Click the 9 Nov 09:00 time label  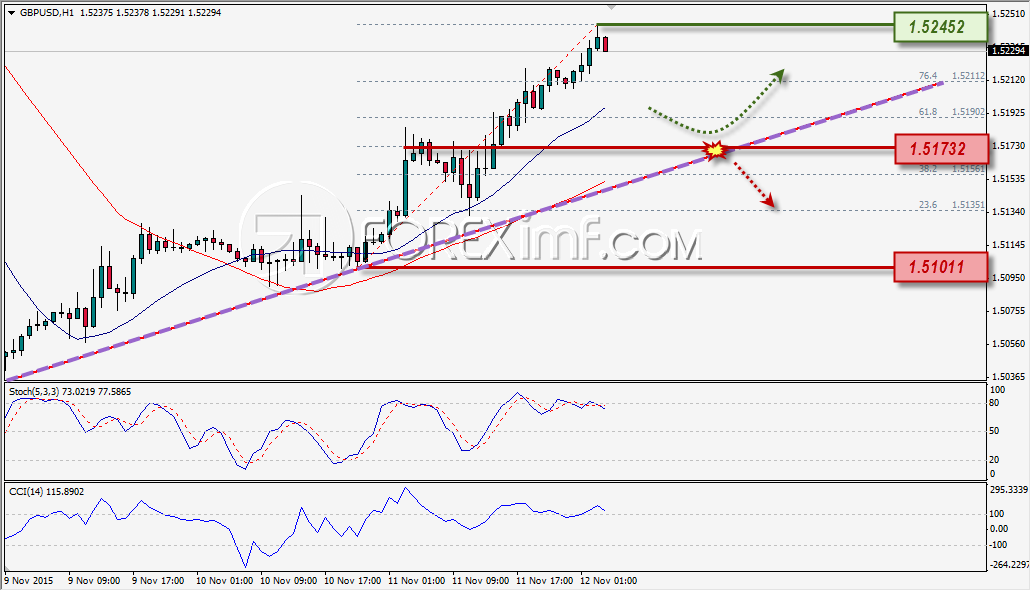[94, 581]
